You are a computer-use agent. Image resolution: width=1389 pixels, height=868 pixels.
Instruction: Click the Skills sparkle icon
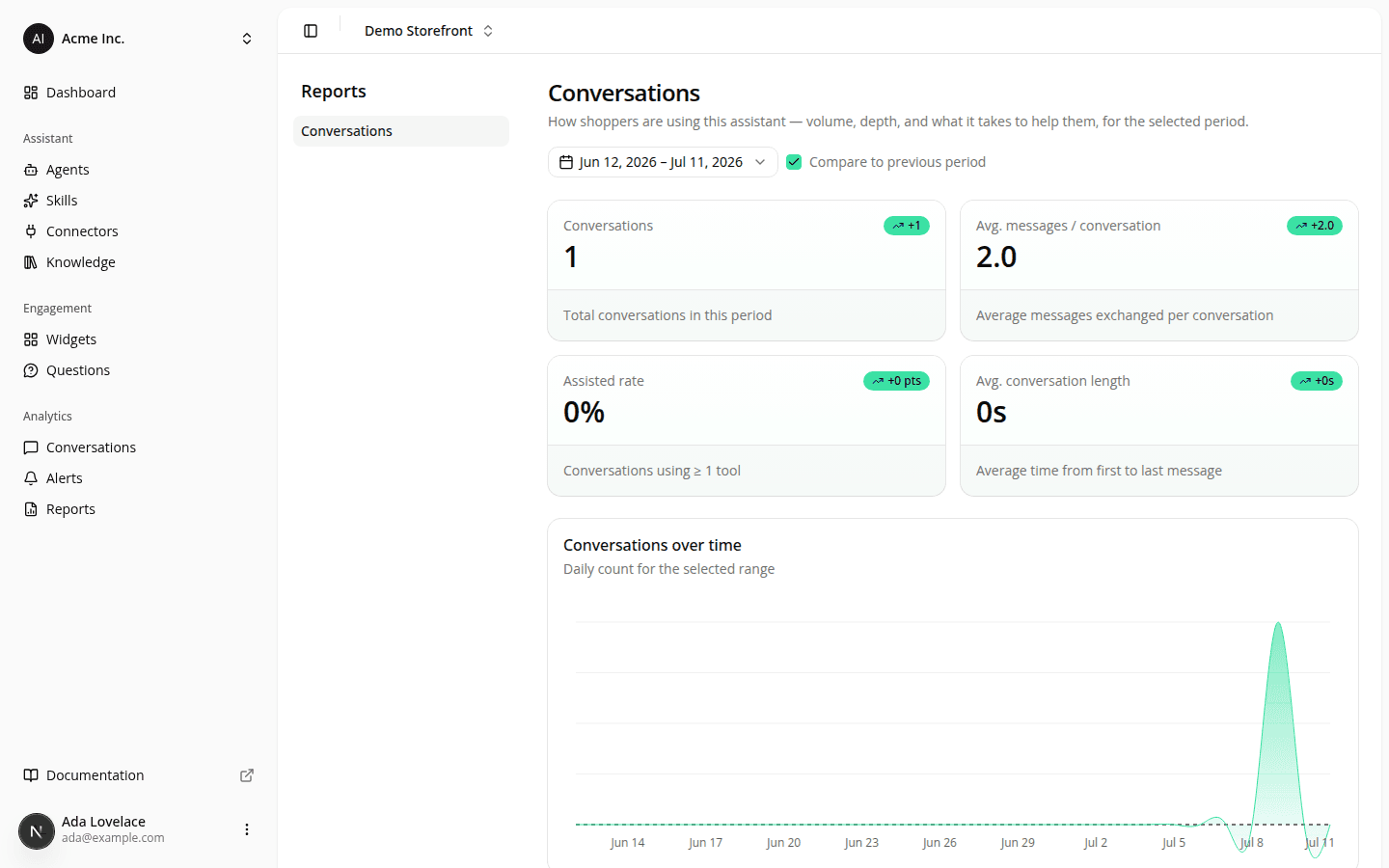click(x=31, y=201)
